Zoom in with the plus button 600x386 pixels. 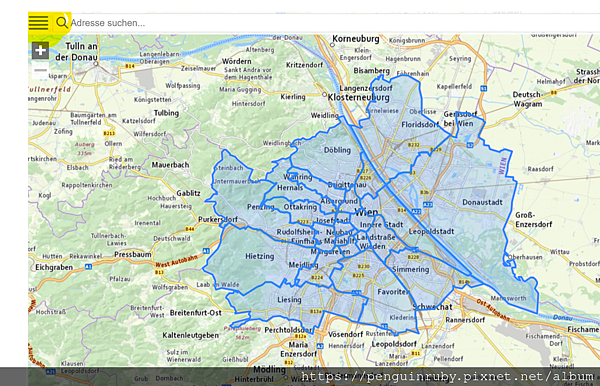[40, 50]
